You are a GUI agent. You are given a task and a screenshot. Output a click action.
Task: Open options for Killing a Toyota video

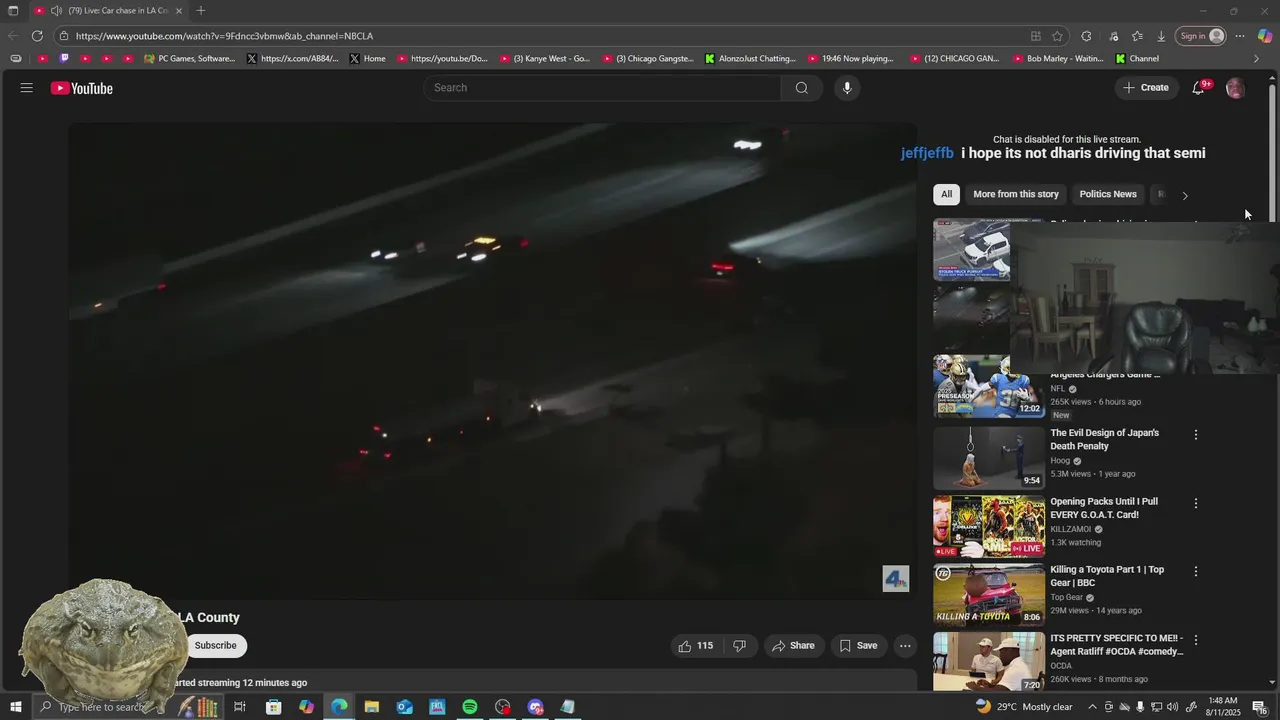1196,571
